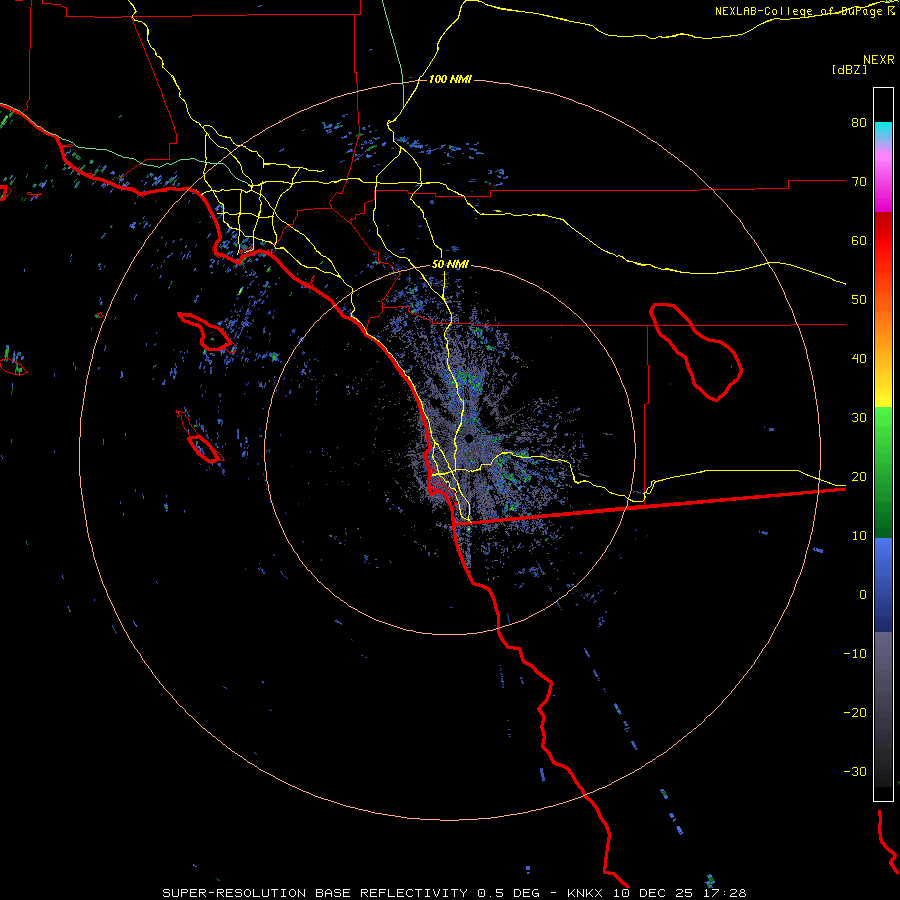Click the black radar site dot at the center

pyautogui.click(x=469, y=439)
